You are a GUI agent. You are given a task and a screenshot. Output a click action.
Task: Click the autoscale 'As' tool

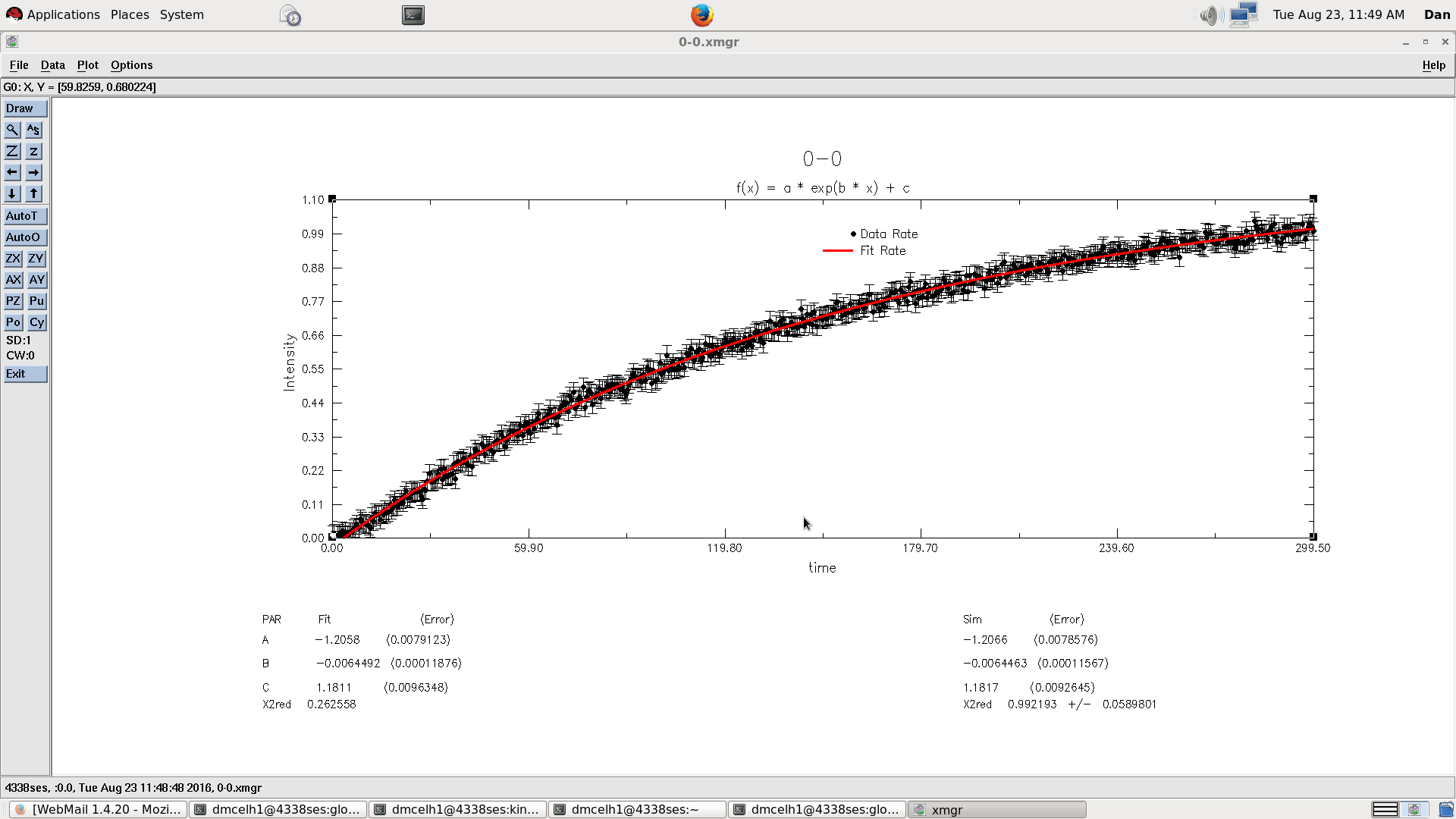click(x=34, y=130)
